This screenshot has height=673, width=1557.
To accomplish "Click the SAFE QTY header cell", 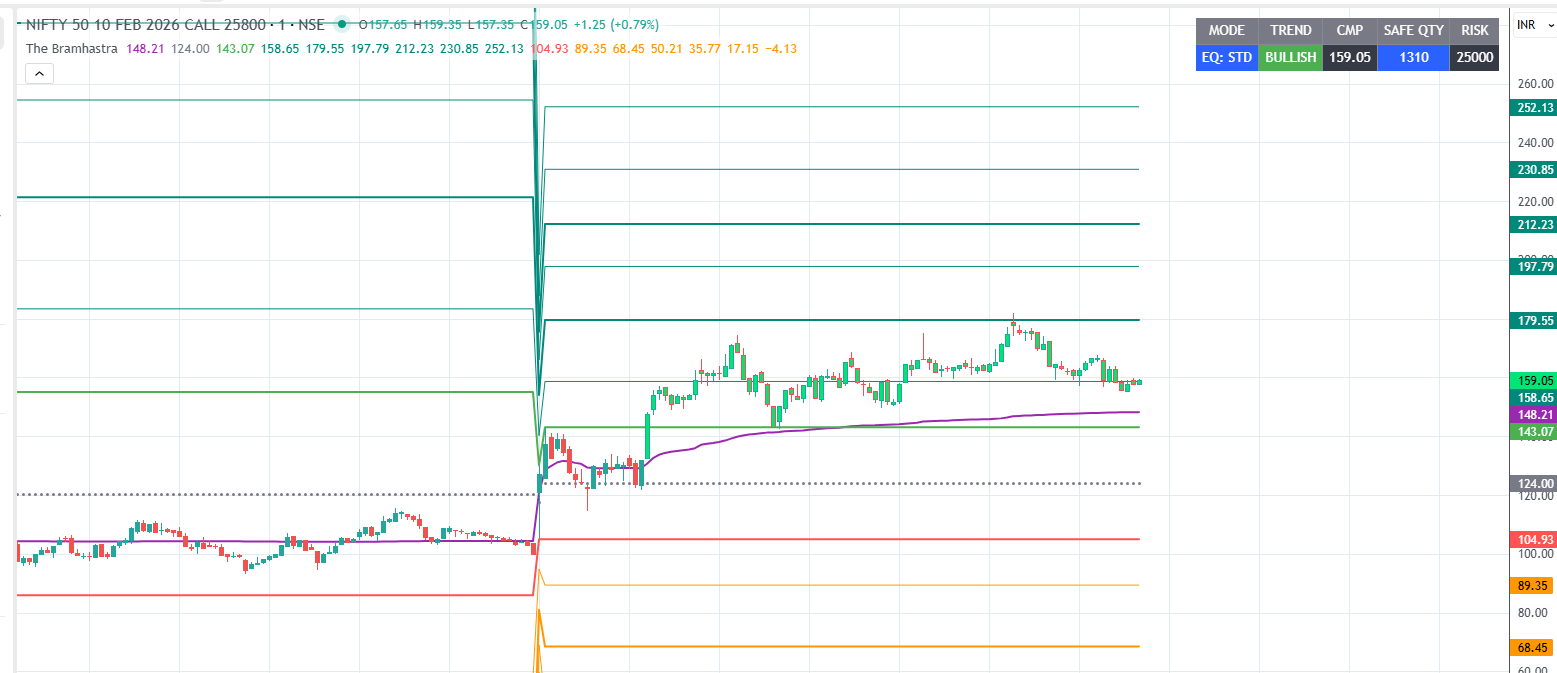I will pos(1413,31).
